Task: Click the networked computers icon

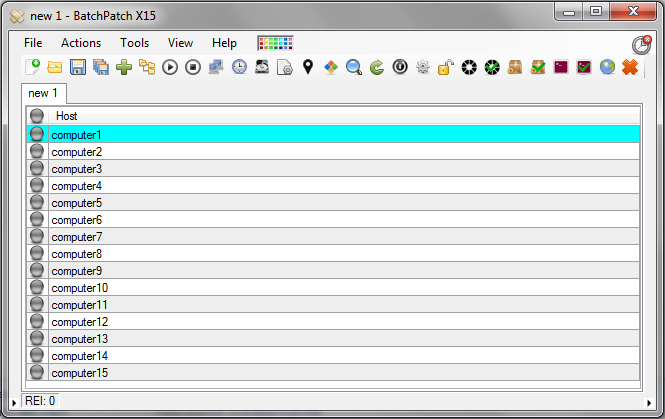Action: 216,67
